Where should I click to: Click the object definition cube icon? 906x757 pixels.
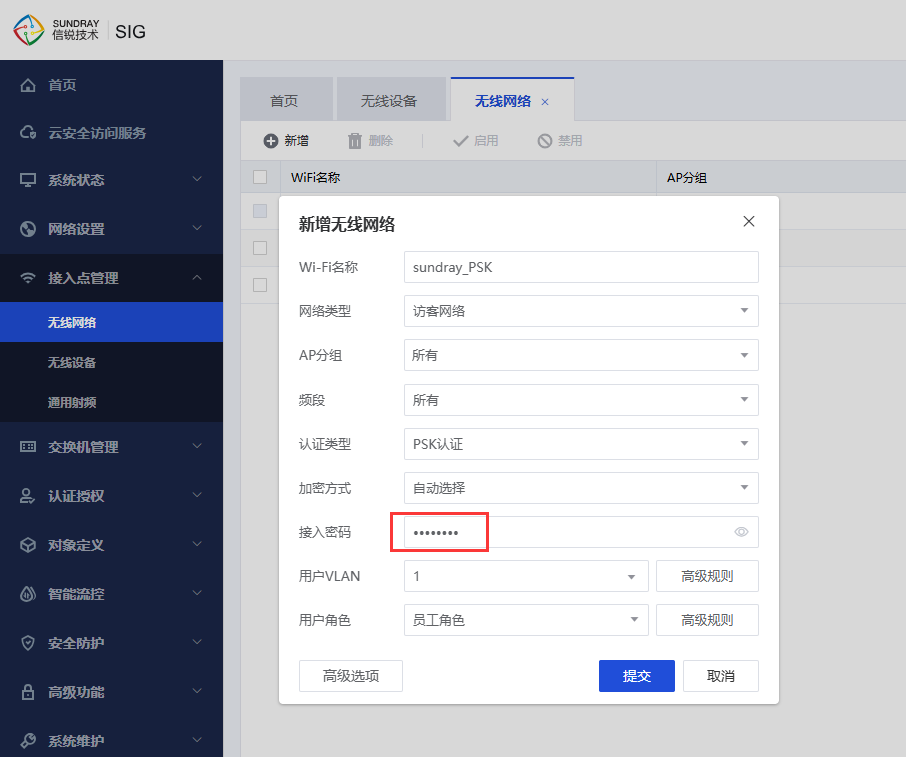pyautogui.click(x=28, y=545)
